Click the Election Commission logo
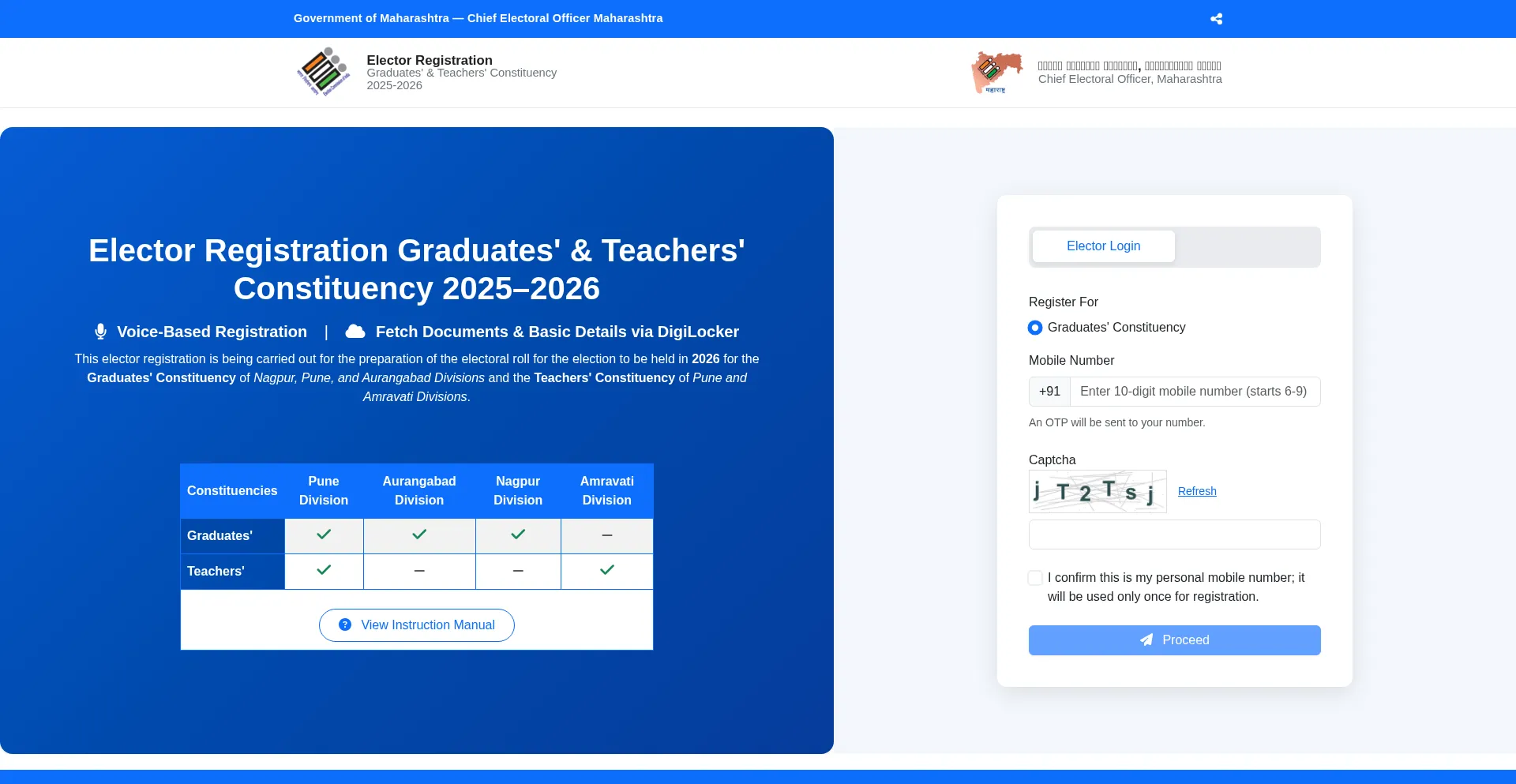Image resolution: width=1516 pixels, height=784 pixels. tap(324, 72)
